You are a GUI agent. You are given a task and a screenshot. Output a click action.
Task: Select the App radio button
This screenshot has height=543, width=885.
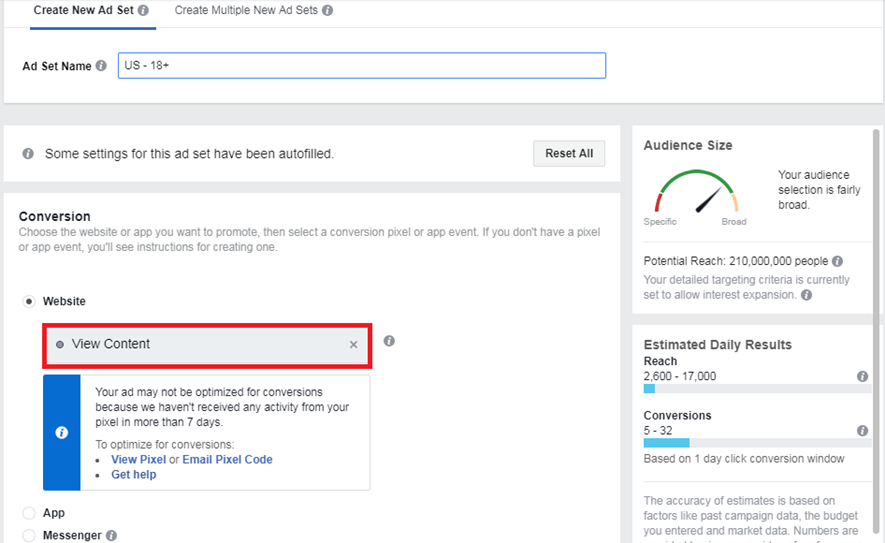pos(29,513)
